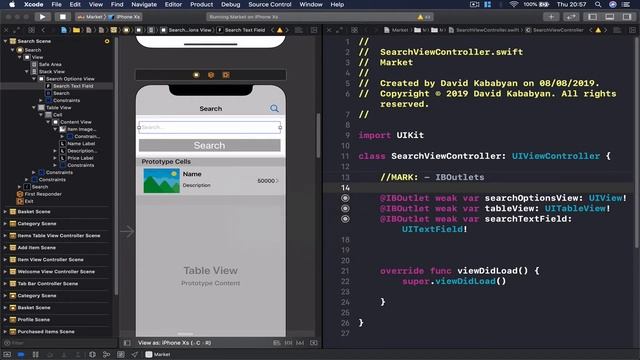Click Add New Constraints button
Image resolution: width=640 pixels, height=360 pixels.
click(x=289, y=343)
